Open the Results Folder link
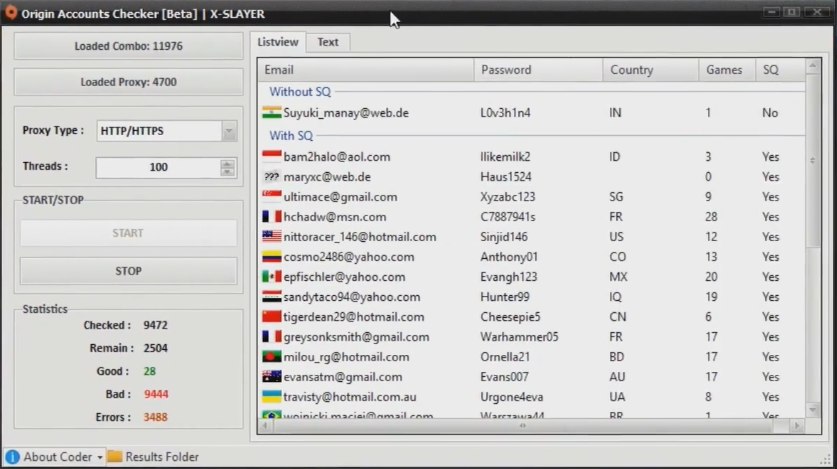 [x=153, y=457]
